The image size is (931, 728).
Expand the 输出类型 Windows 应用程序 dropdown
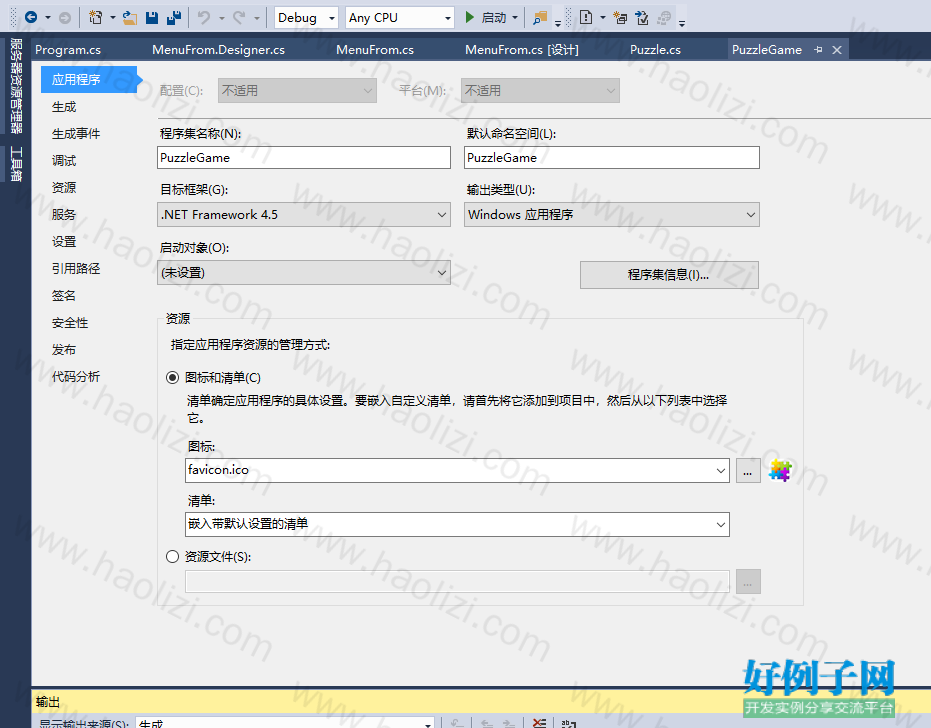click(x=612, y=215)
